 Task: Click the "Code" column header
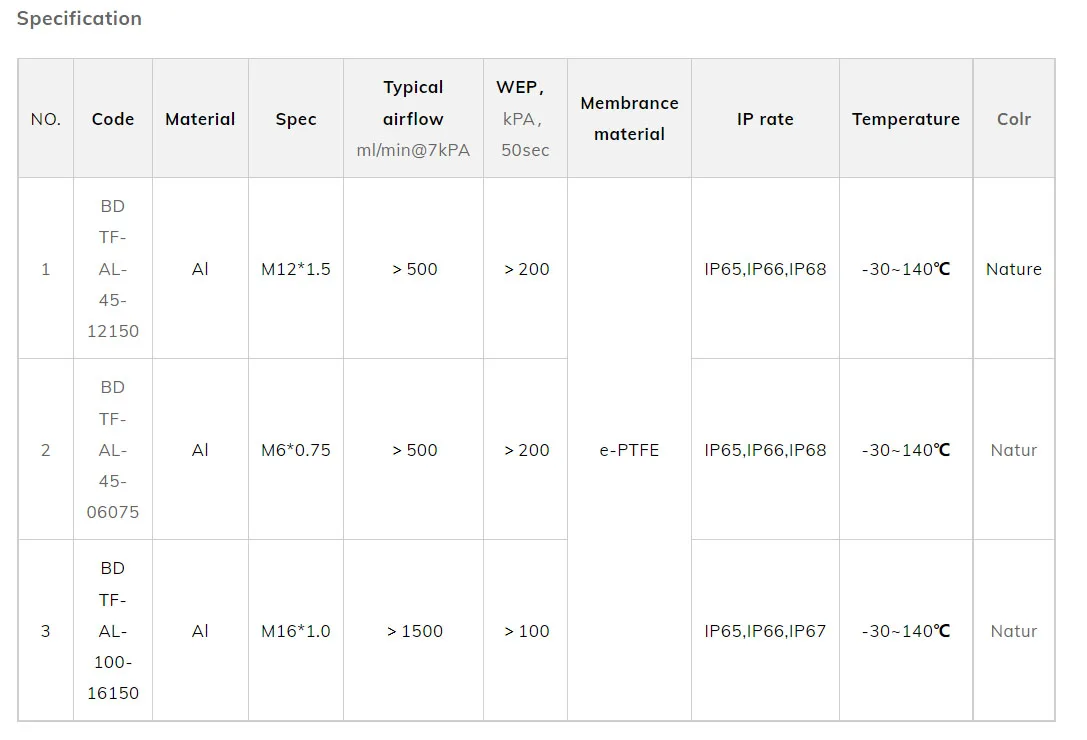click(113, 119)
